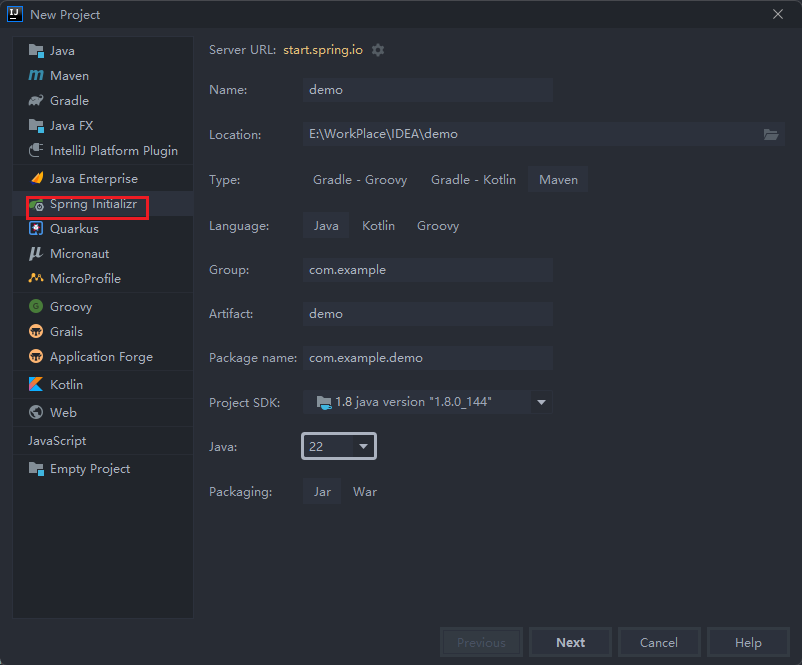
Task: Select Maven project type option
Action: (558, 180)
